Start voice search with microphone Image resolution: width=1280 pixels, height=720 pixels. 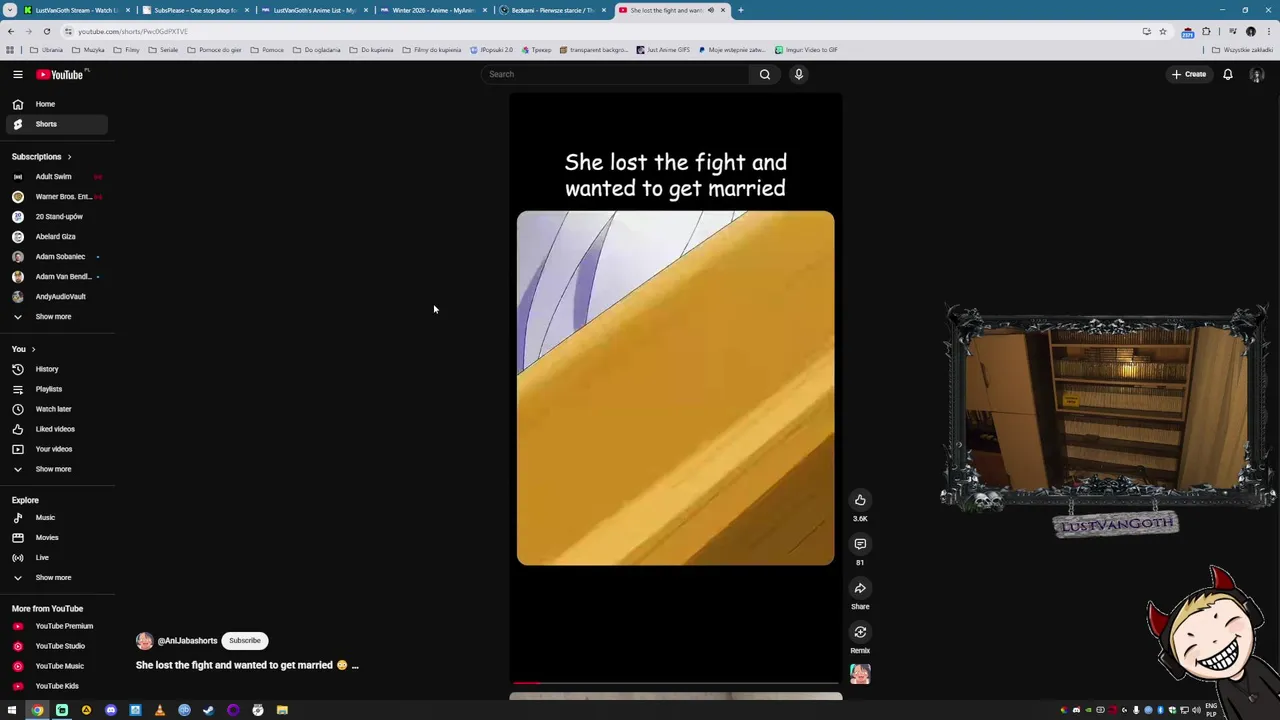pyautogui.click(x=799, y=74)
